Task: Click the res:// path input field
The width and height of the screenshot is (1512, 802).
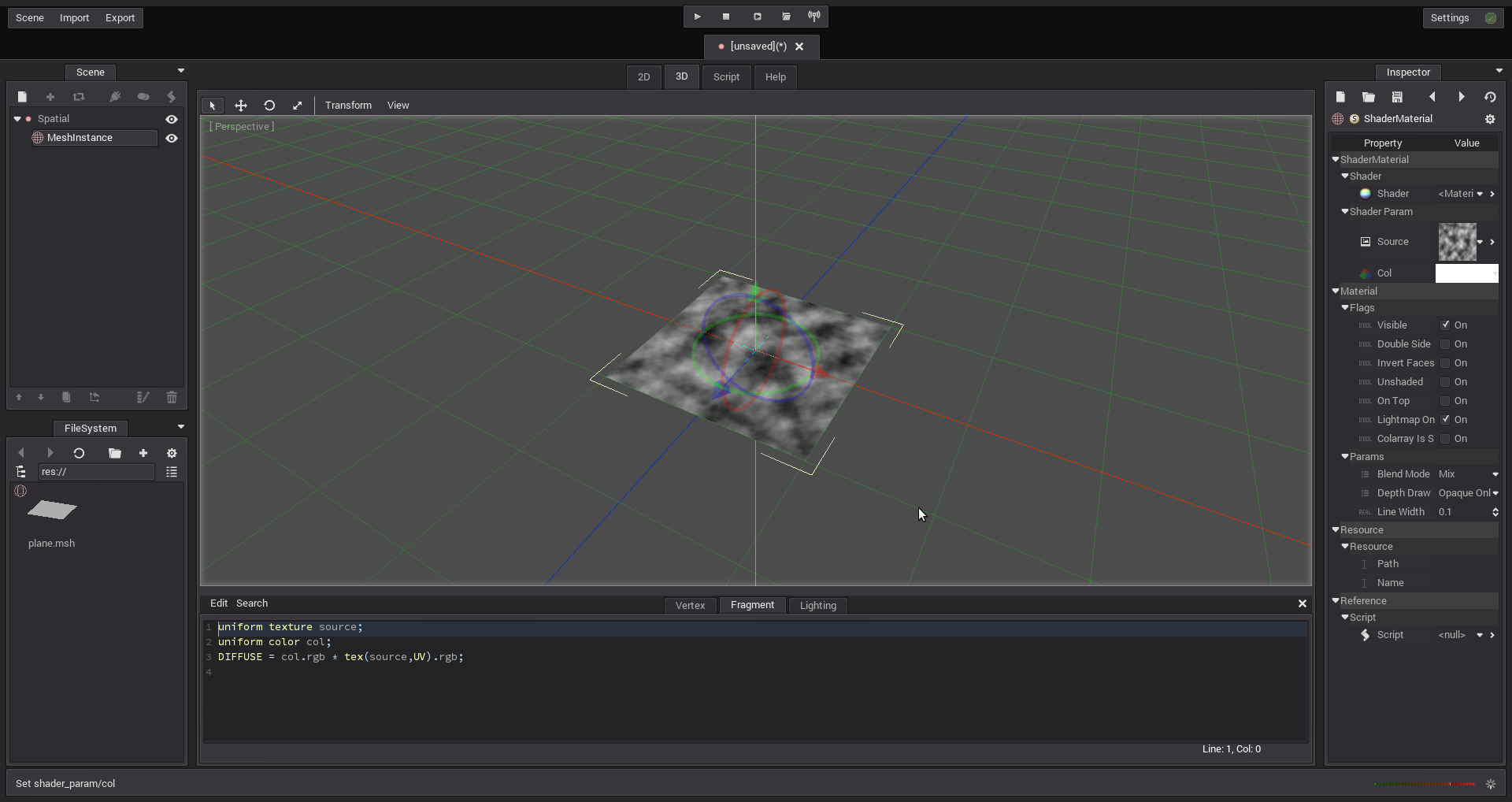Action: [x=96, y=472]
